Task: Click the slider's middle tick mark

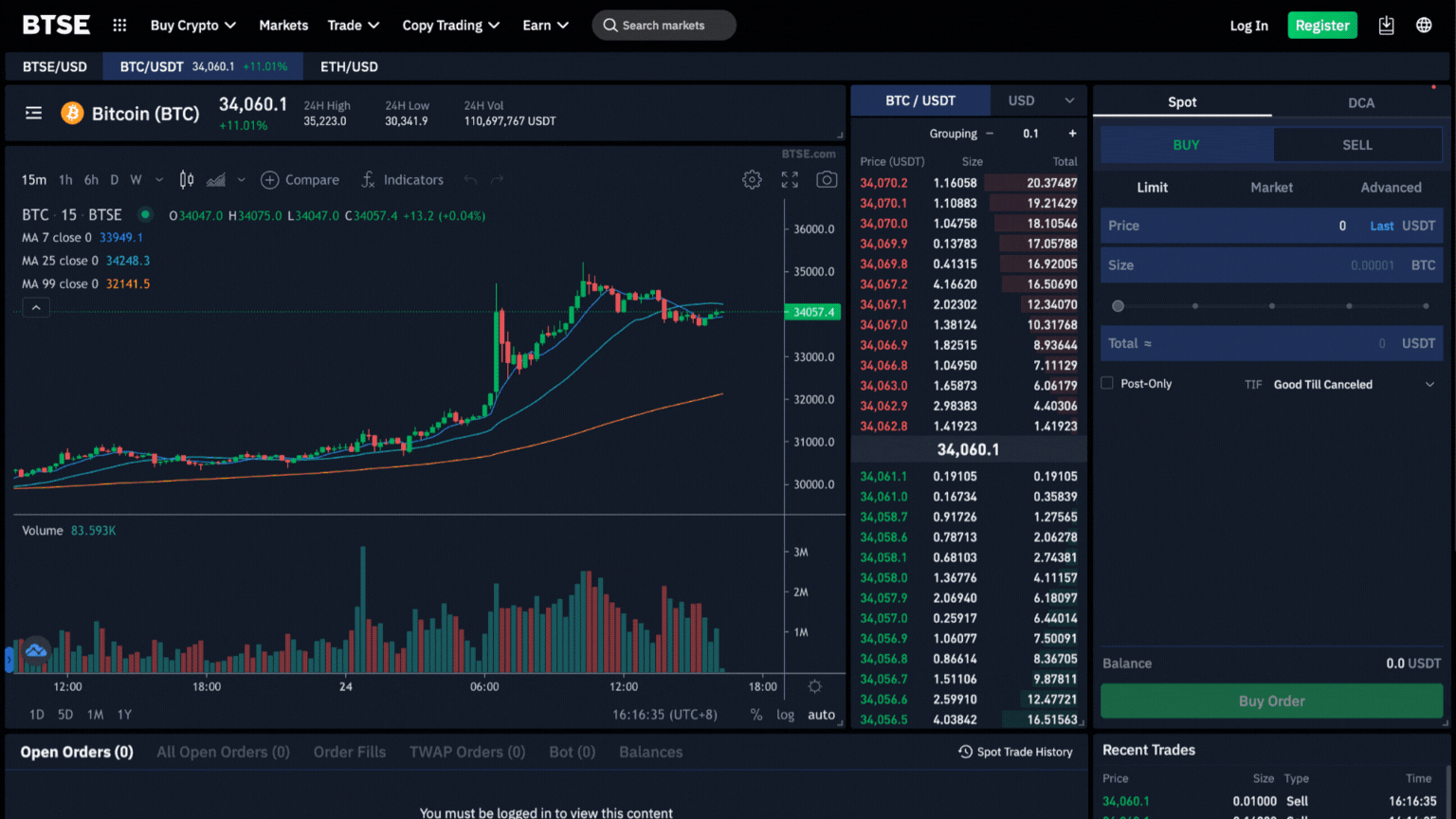Action: tap(1272, 305)
